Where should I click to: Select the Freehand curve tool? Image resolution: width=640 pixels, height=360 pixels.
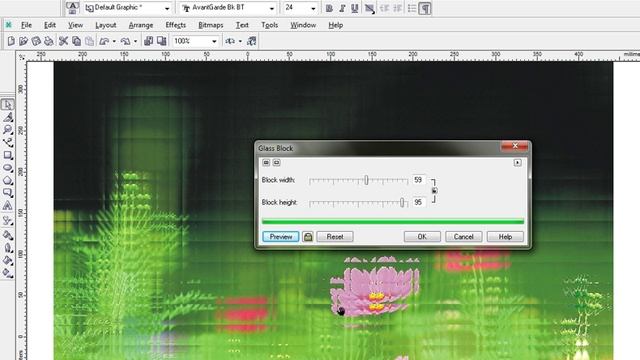7,142
